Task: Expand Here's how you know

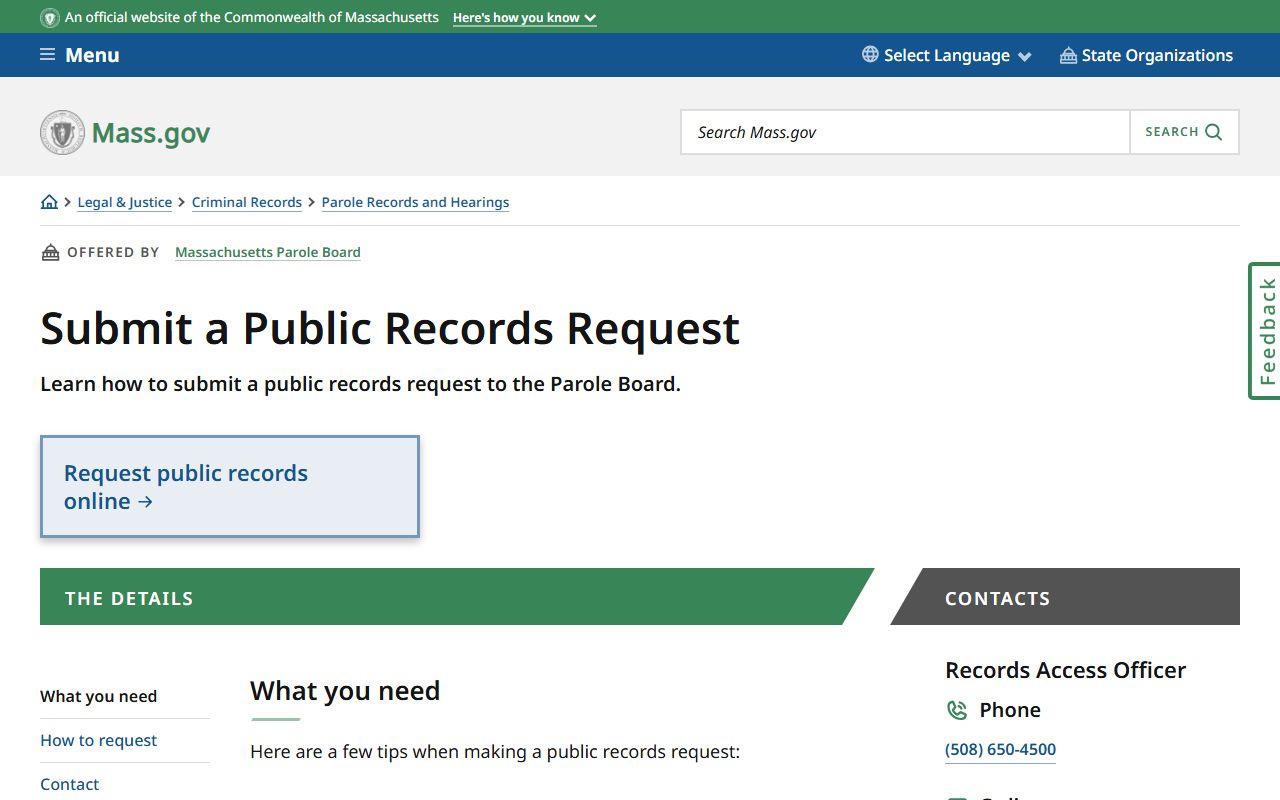Action: point(524,18)
